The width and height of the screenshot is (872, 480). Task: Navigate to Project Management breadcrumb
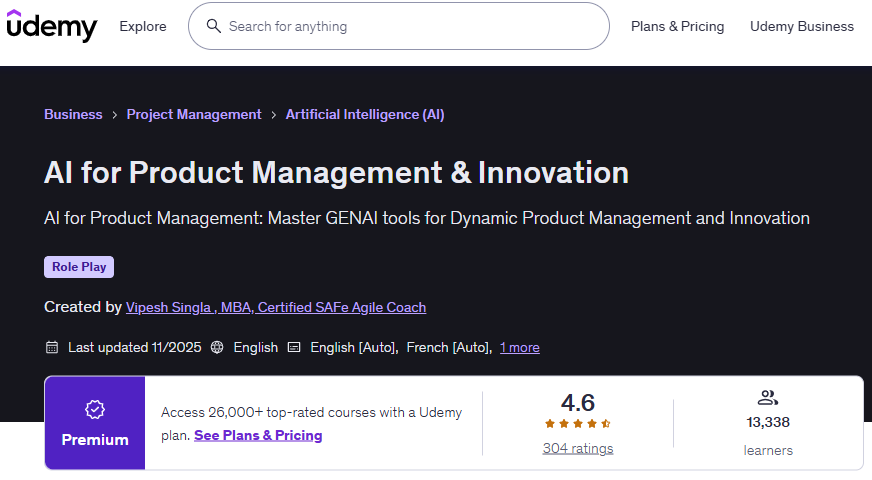pyautogui.click(x=194, y=114)
